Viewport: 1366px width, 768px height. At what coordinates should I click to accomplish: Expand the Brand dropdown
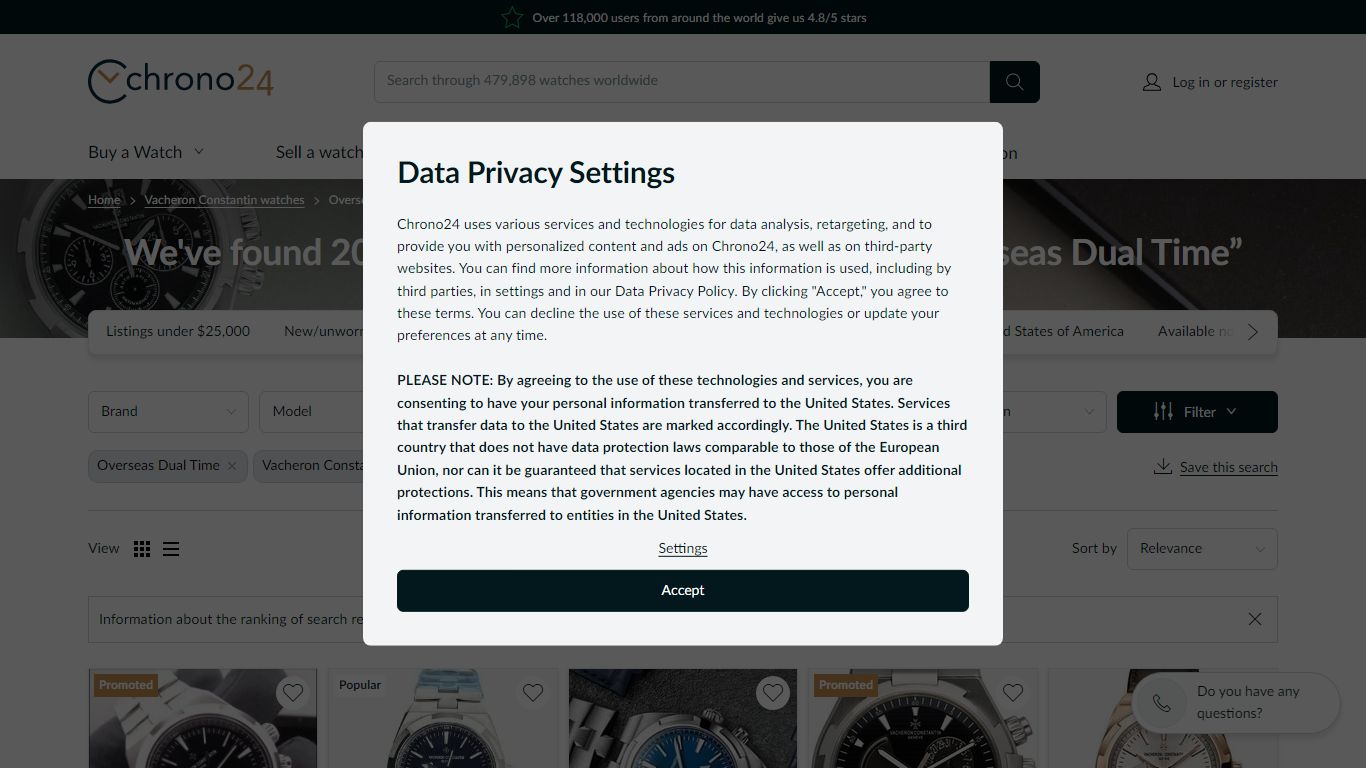pos(168,411)
